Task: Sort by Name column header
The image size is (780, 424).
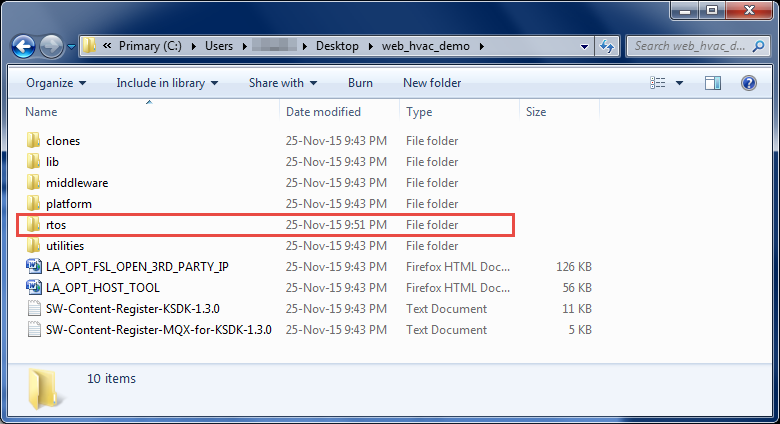Action: [x=41, y=112]
